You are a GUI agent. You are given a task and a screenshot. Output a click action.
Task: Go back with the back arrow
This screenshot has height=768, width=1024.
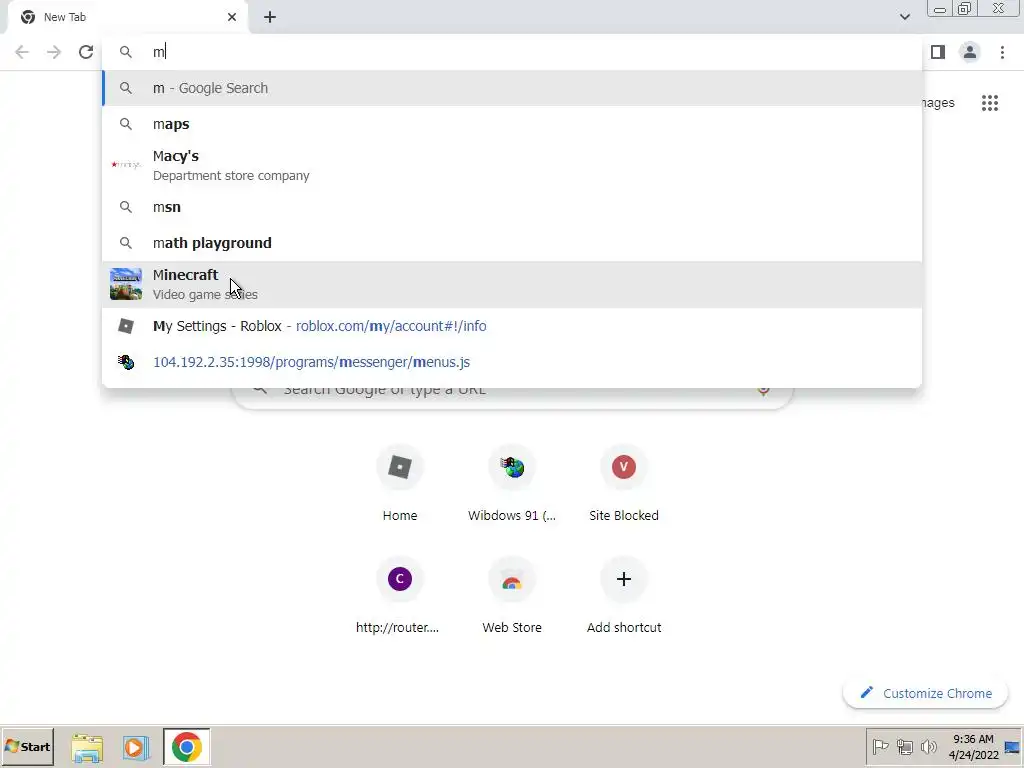click(22, 52)
